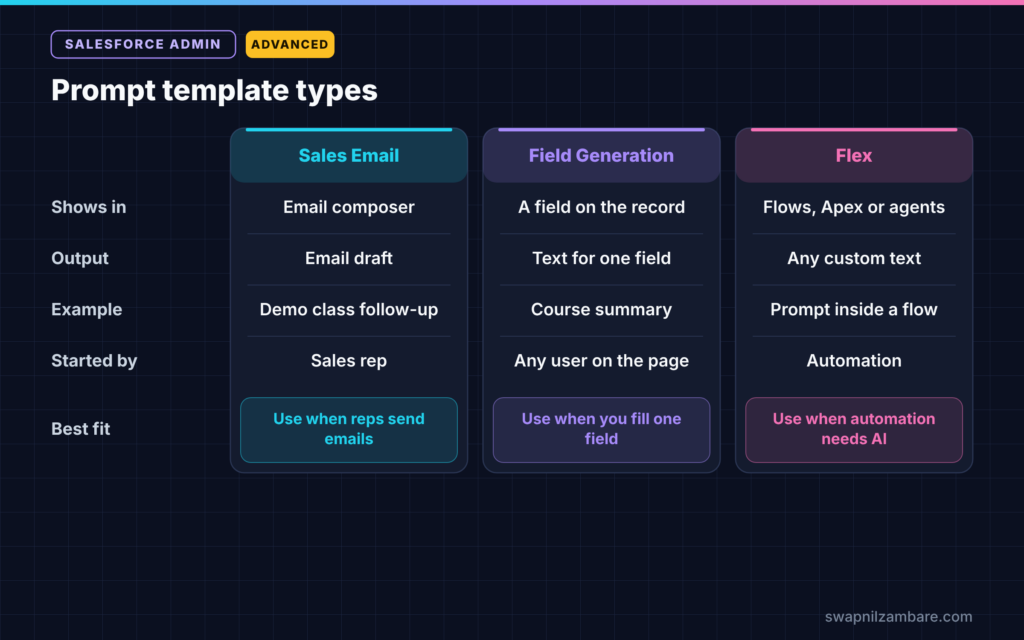Image resolution: width=1024 pixels, height=640 pixels.
Task: Click the 'A field on the record' cell
Action: (x=601, y=207)
